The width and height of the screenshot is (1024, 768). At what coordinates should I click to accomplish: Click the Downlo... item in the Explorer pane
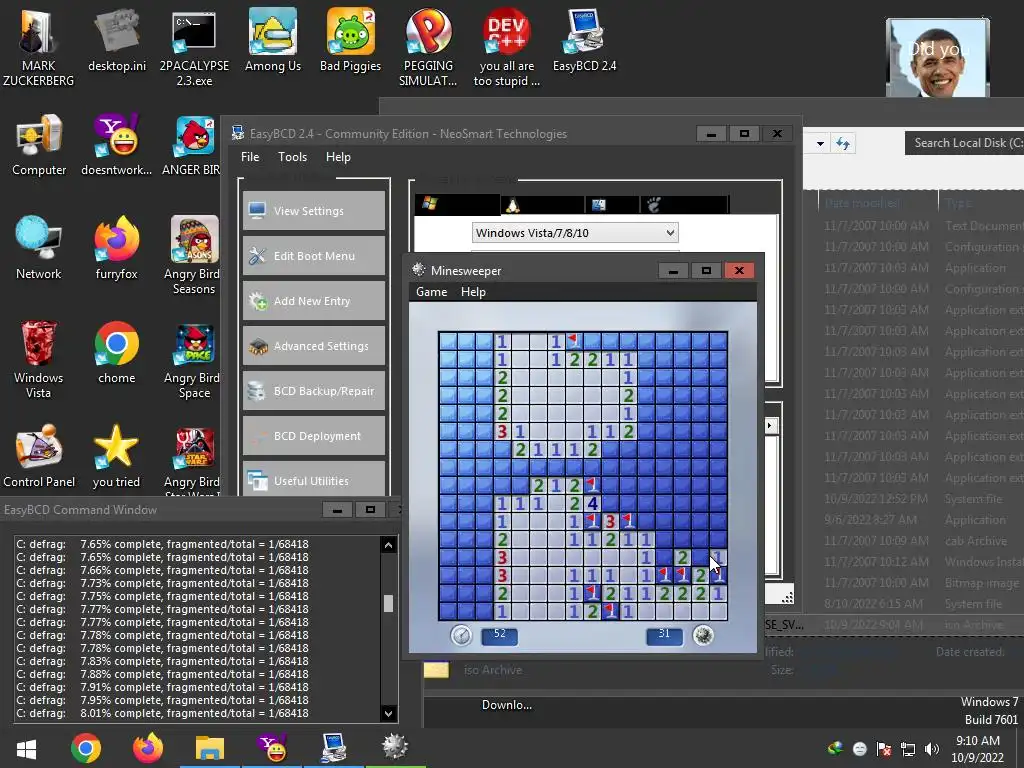(x=507, y=705)
